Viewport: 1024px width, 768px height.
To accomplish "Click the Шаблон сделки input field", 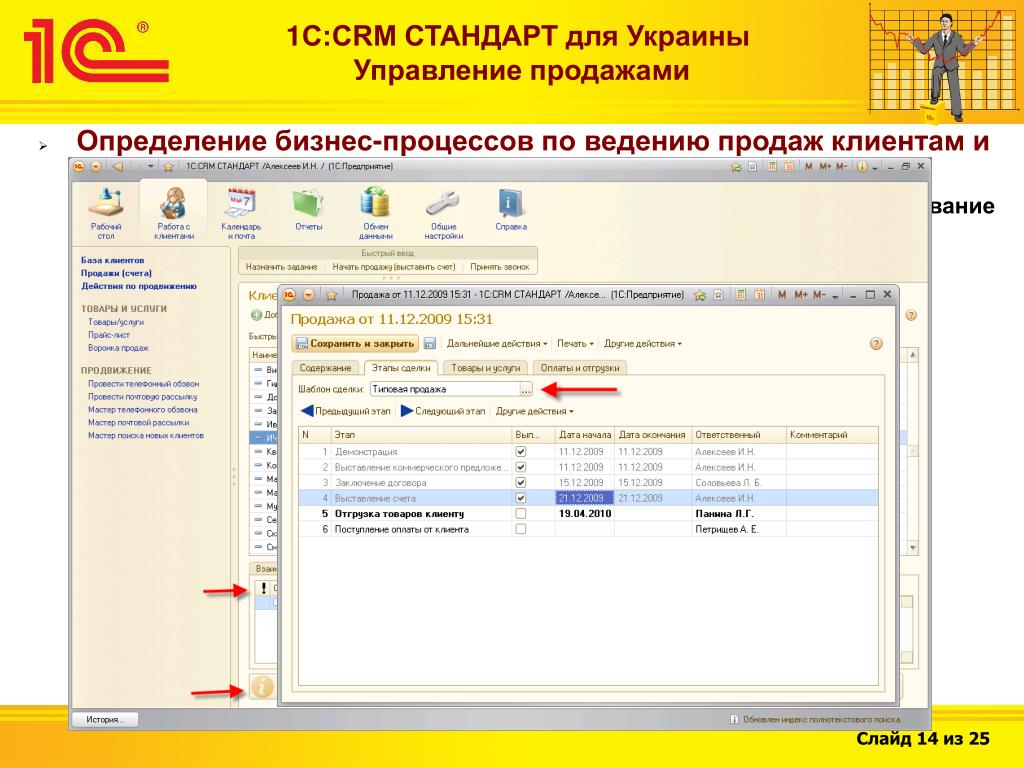I will coord(445,389).
